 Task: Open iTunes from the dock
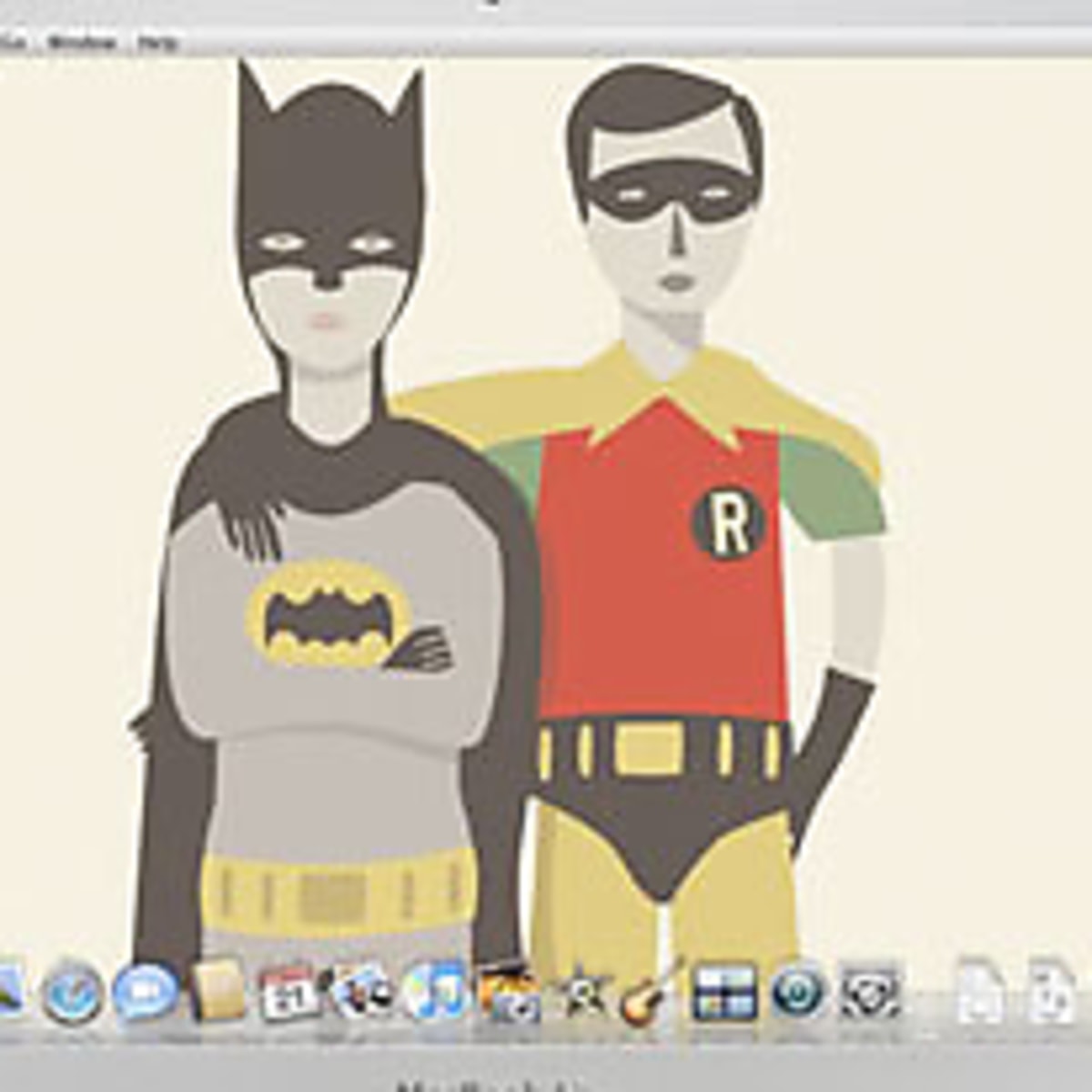(x=435, y=994)
